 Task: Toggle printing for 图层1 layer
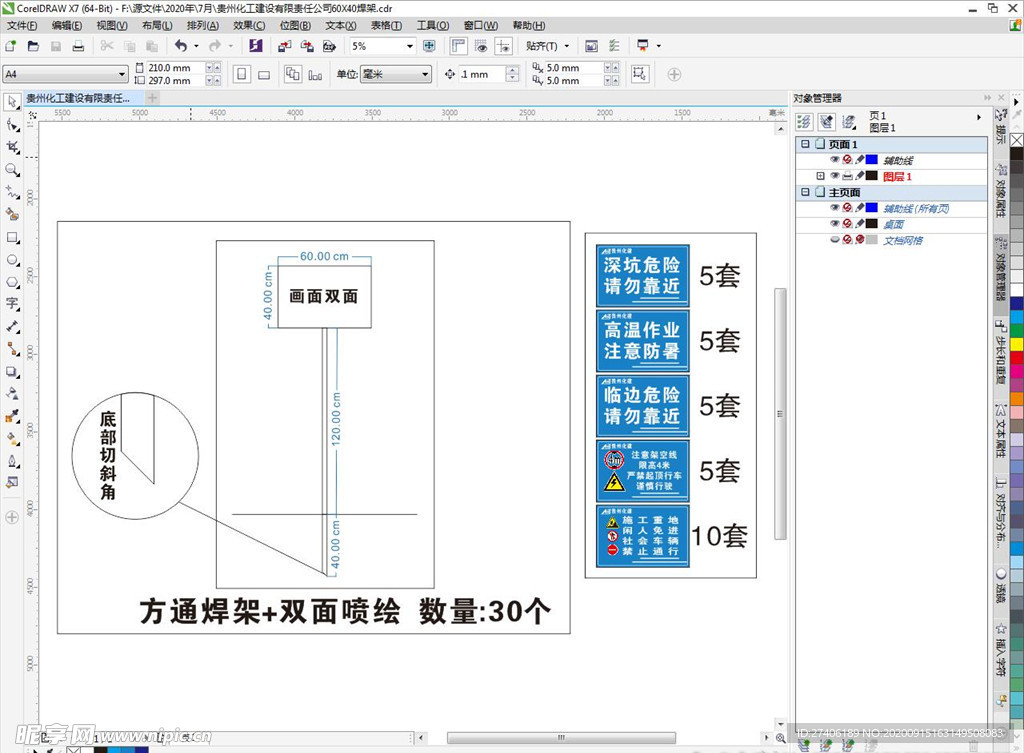[848, 175]
